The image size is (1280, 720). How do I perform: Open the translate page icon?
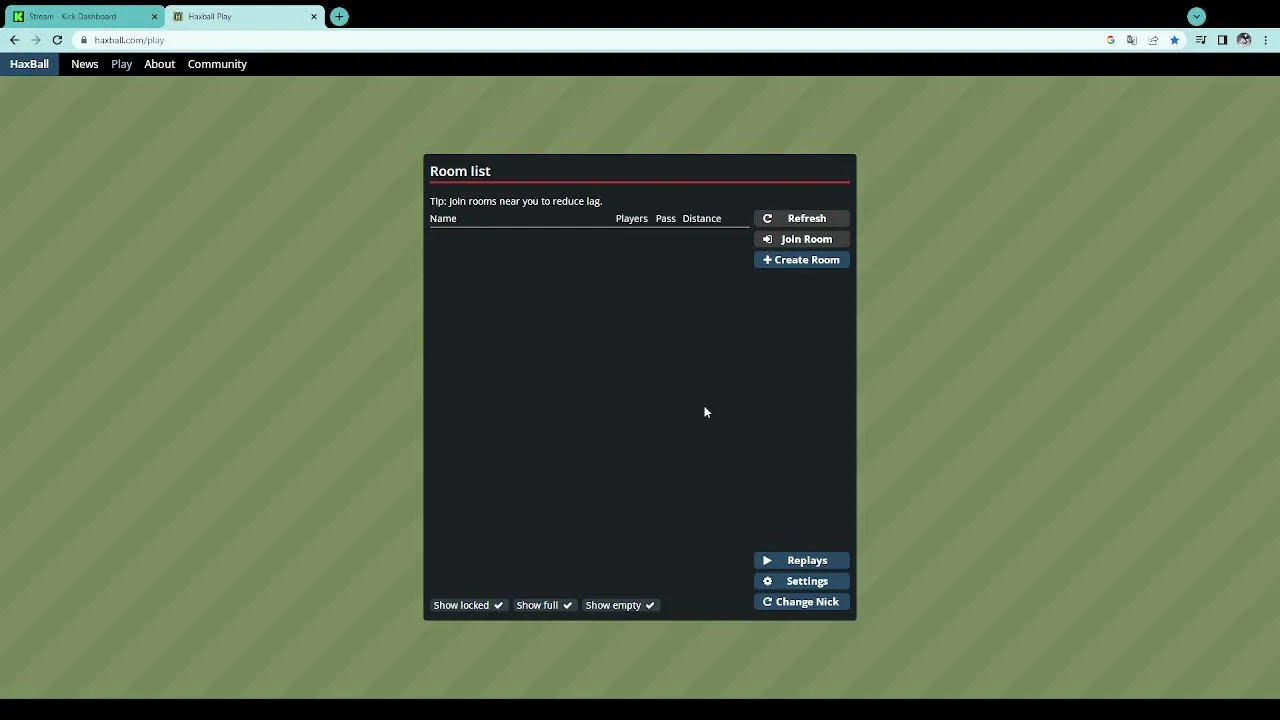pyautogui.click(x=1132, y=40)
